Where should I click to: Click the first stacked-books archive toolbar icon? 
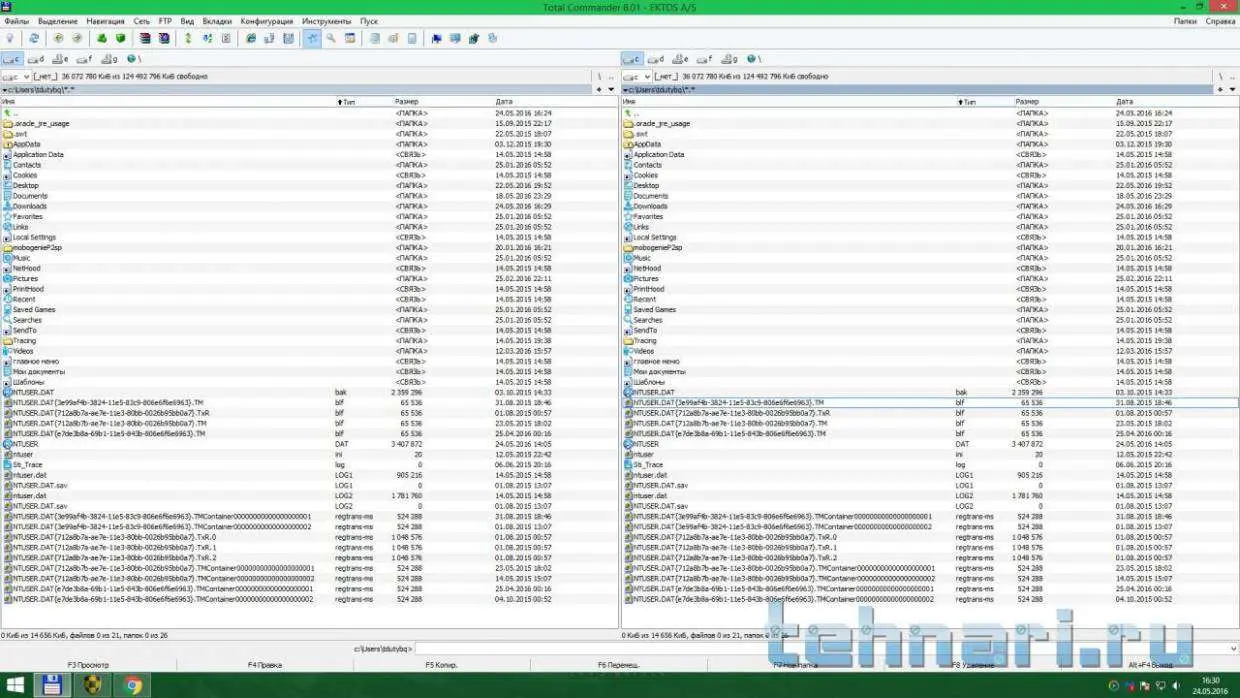pos(145,38)
